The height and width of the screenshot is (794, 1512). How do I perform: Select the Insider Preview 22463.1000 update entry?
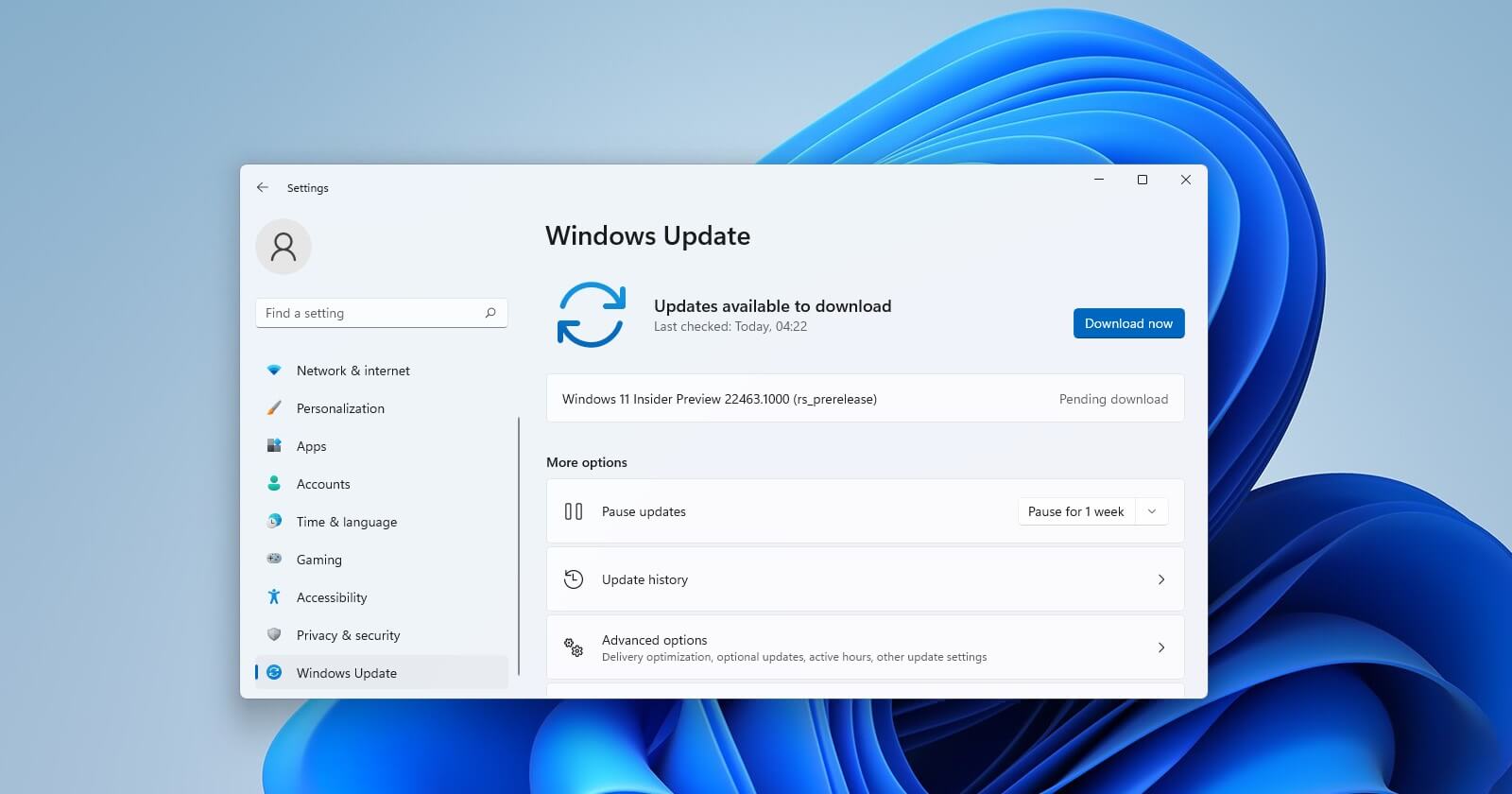(865, 399)
